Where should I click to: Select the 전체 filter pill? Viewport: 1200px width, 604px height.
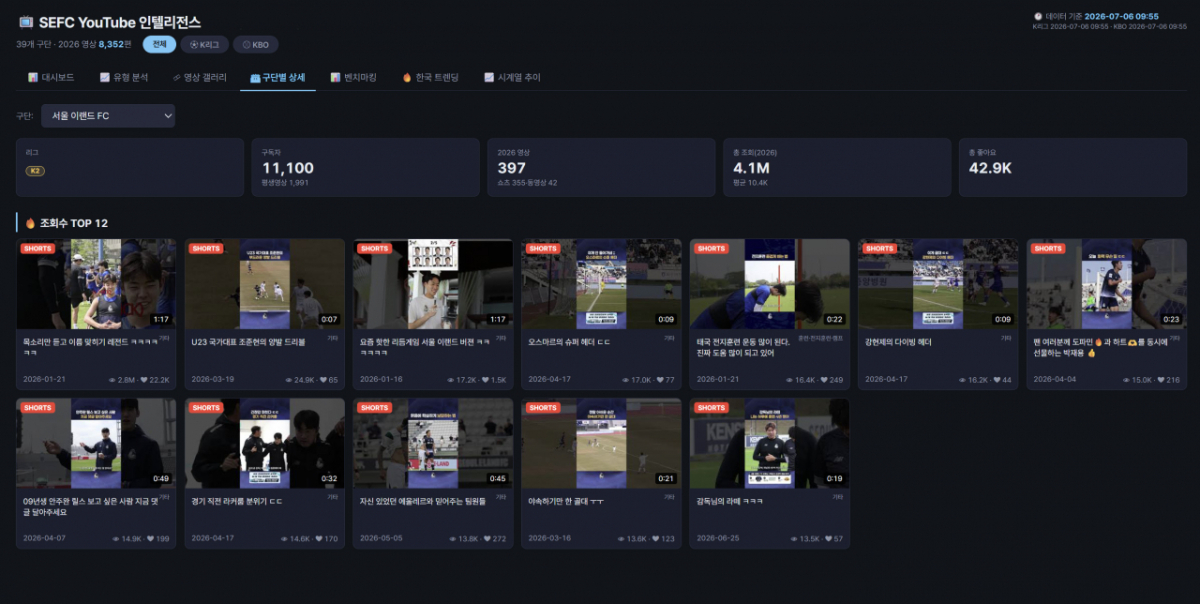pyautogui.click(x=159, y=44)
